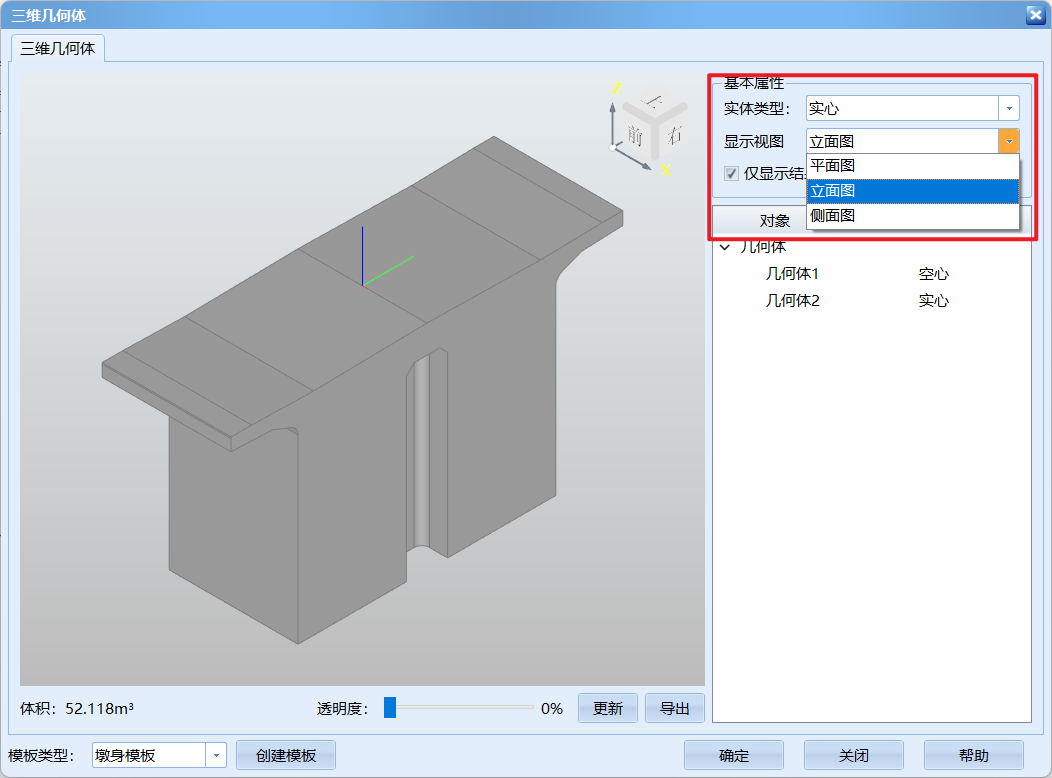Viewport: 1052px width, 778px height.
Task: Click 创建模板 to create a template
Action: (286, 755)
